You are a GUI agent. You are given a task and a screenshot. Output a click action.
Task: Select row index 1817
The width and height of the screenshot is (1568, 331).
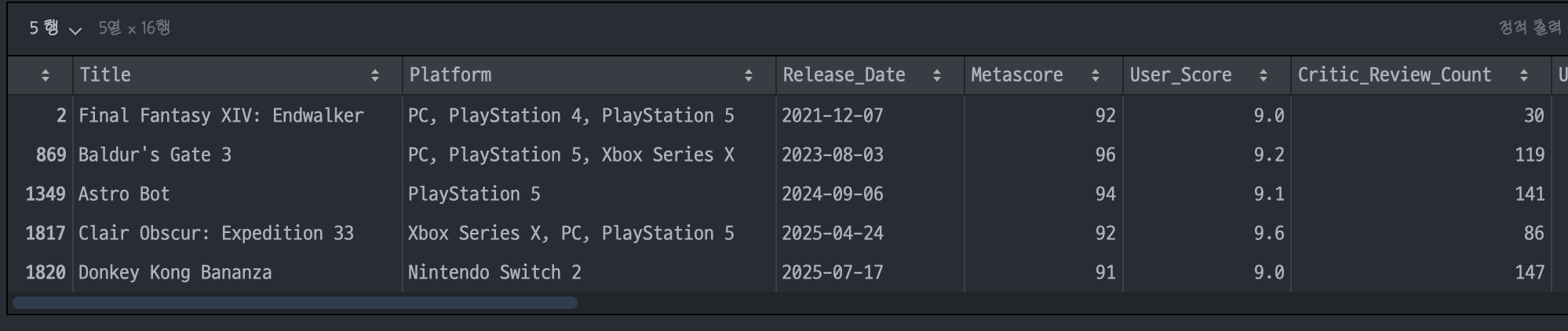(x=46, y=233)
